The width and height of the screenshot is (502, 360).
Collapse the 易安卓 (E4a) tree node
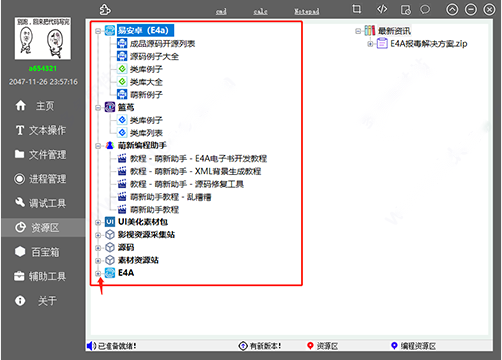[x=98, y=31]
